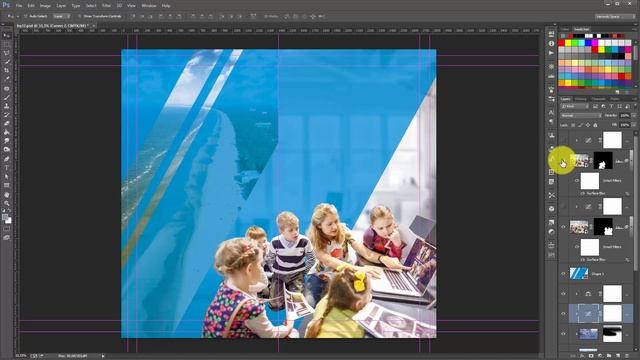
Task: Toggle lock transparent pixels
Action: pos(573,125)
